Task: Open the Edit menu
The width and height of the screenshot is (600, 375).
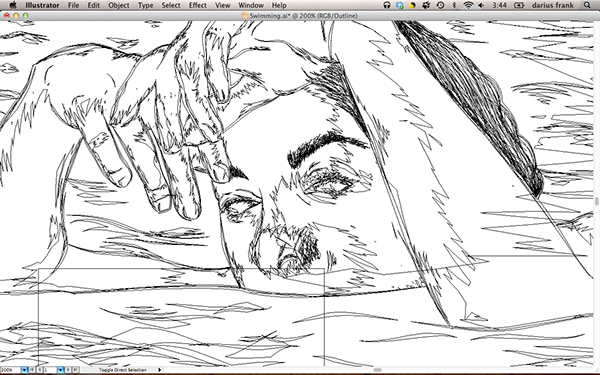Action: point(94,5)
